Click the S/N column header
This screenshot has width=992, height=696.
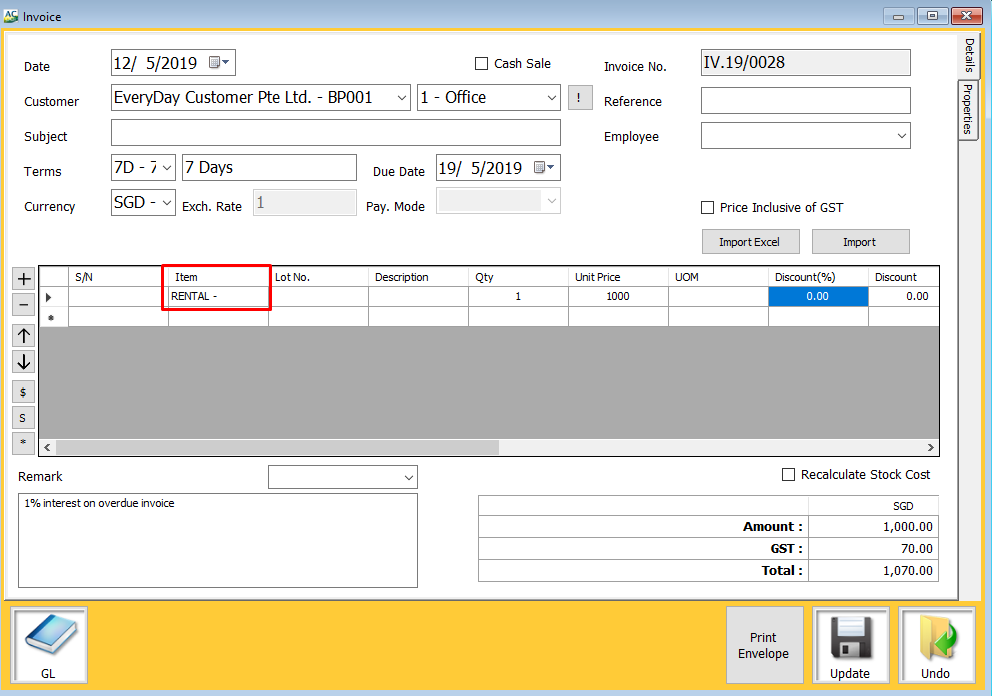click(118, 277)
